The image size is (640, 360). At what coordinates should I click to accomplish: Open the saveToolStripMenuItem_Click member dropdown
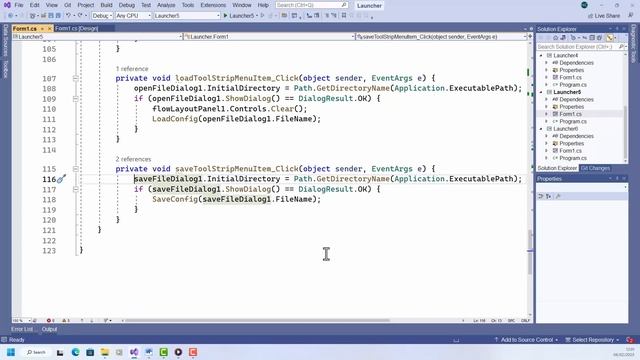click(441, 37)
